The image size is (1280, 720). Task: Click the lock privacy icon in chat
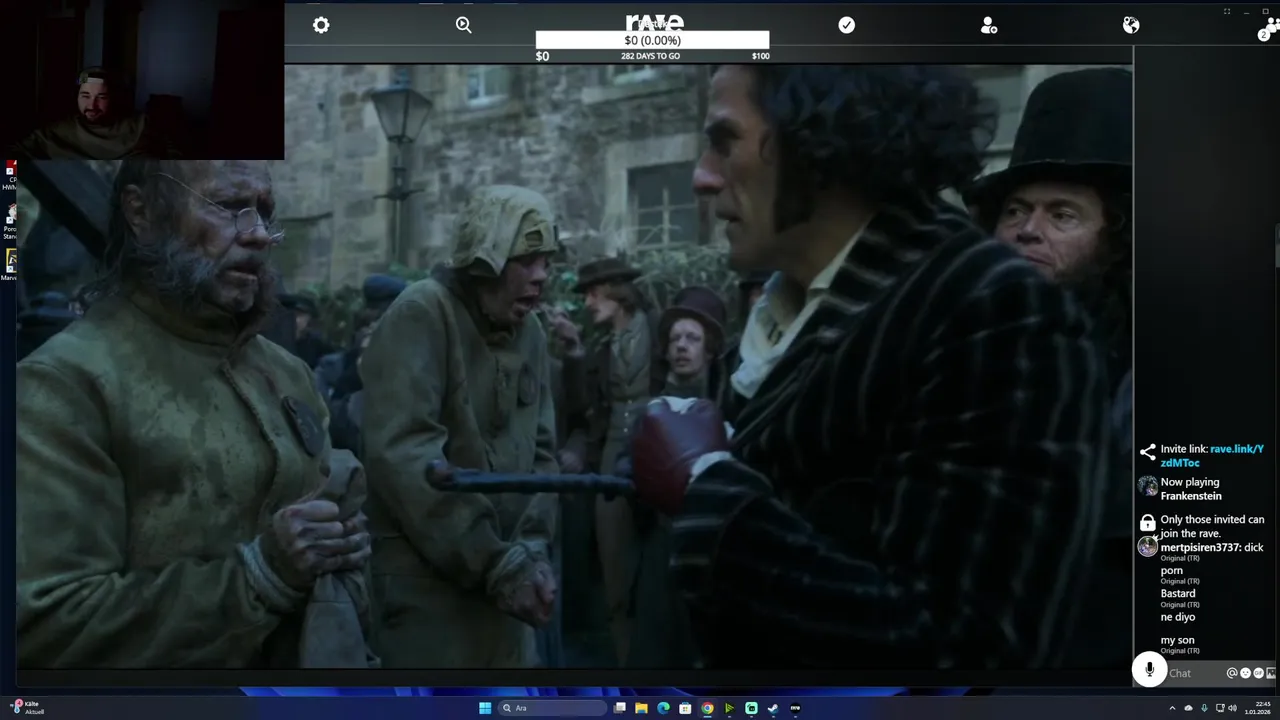pyautogui.click(x=1148, y=522)
